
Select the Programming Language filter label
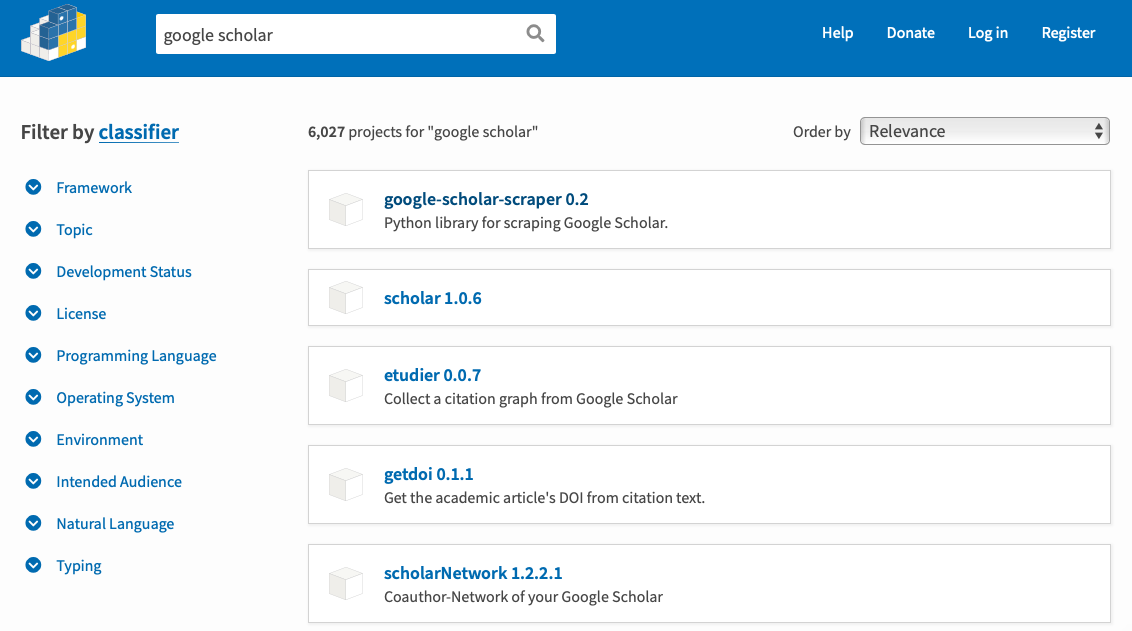(136, 356)
